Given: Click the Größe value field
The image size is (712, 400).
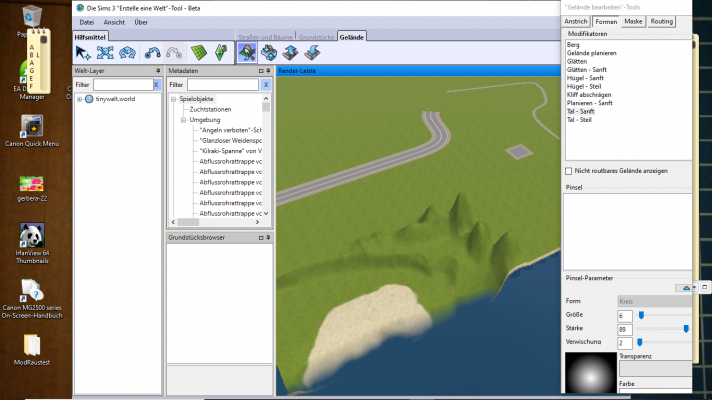Looking at the screenshot, I should 625,316.
